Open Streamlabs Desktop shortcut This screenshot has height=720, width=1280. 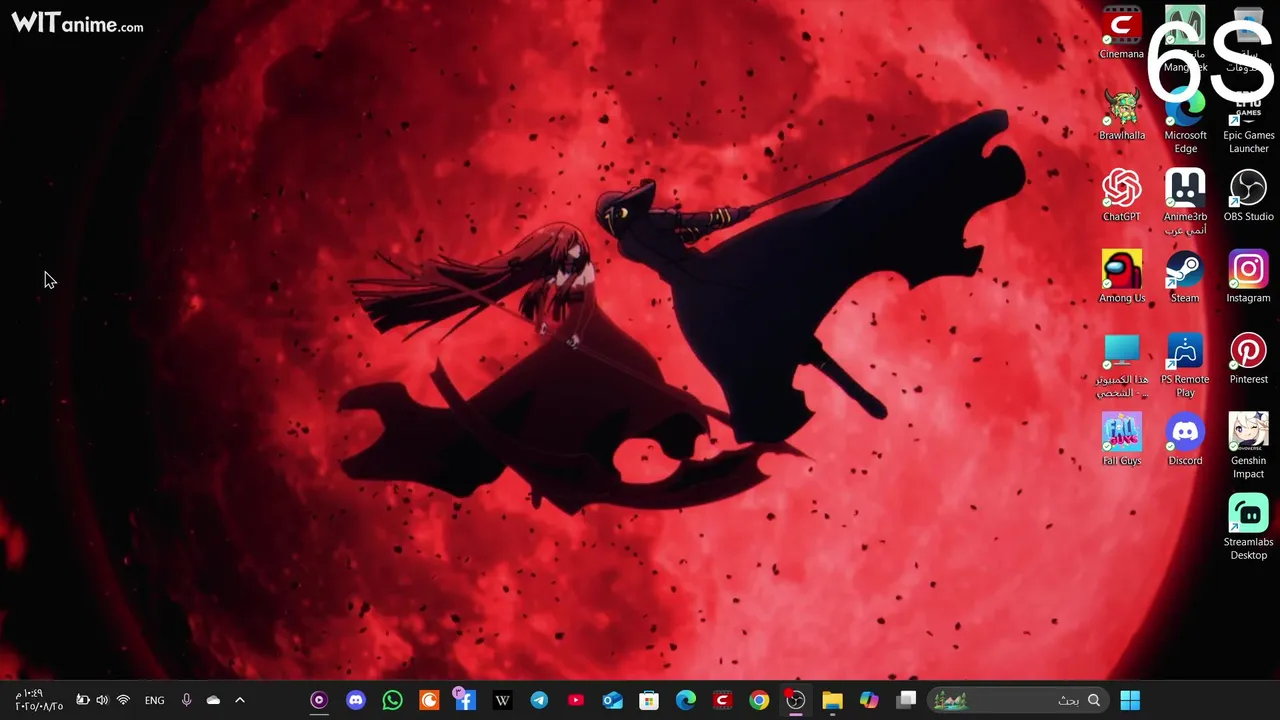(x=1248, y=528)
